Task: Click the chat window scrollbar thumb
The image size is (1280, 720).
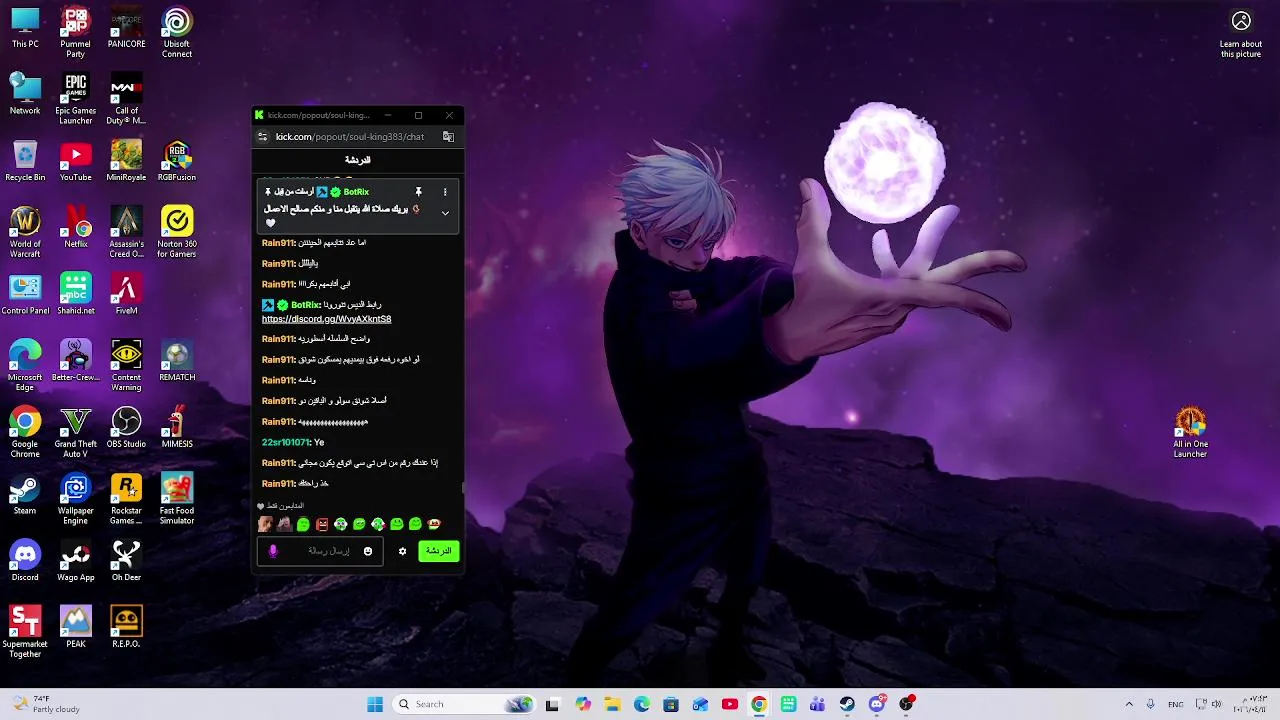Action: tap(462, 487)
